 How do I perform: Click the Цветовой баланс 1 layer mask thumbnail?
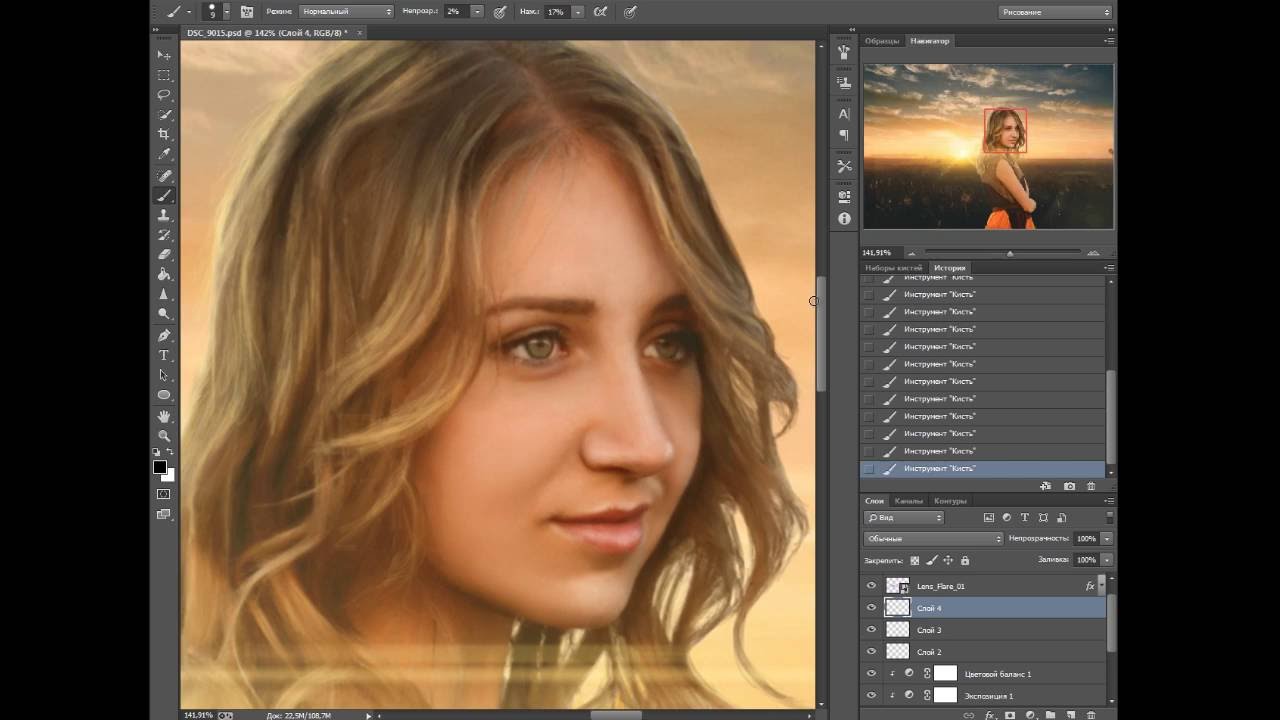coord(945,674)
